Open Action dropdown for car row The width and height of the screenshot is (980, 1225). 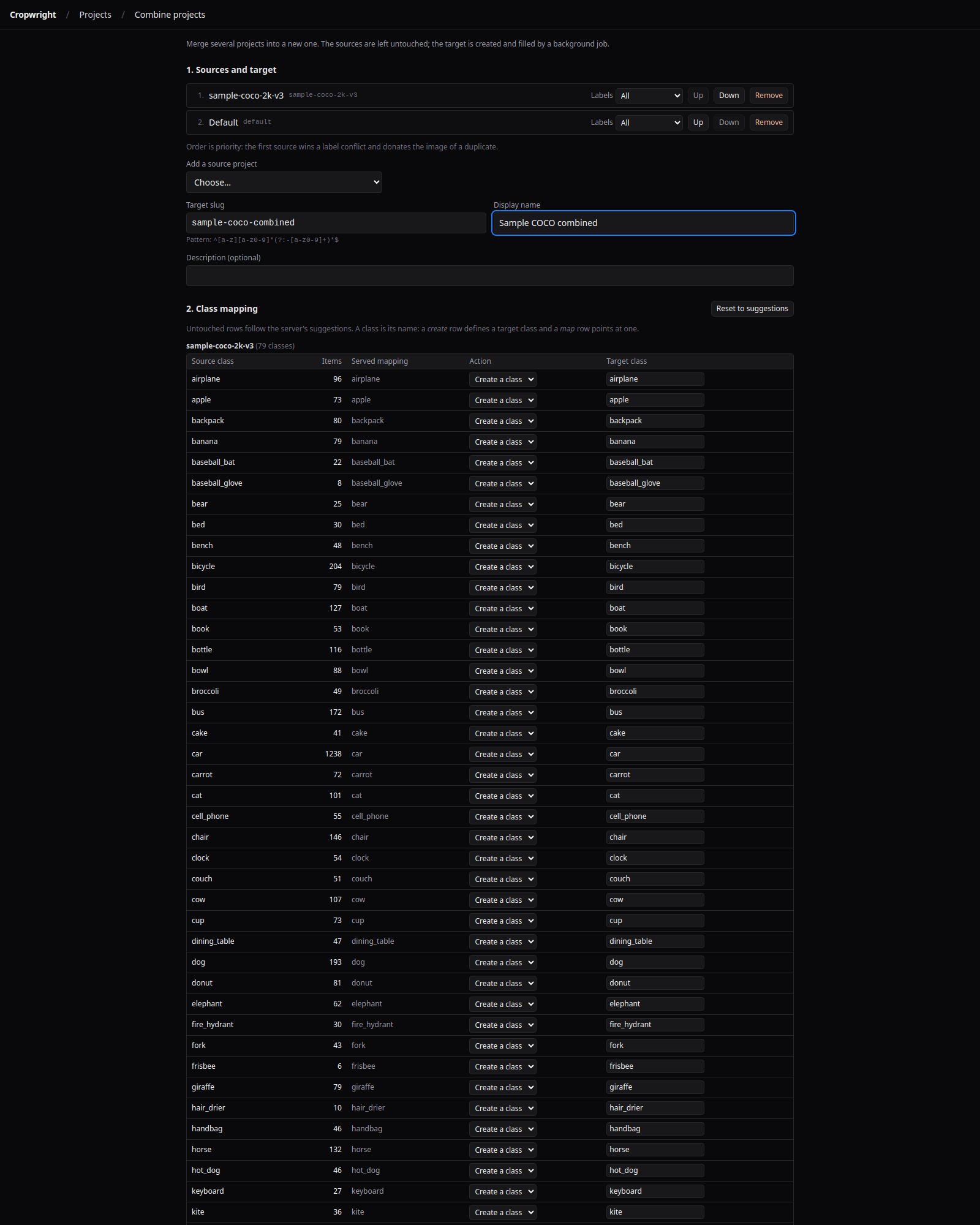pos(503,755)
